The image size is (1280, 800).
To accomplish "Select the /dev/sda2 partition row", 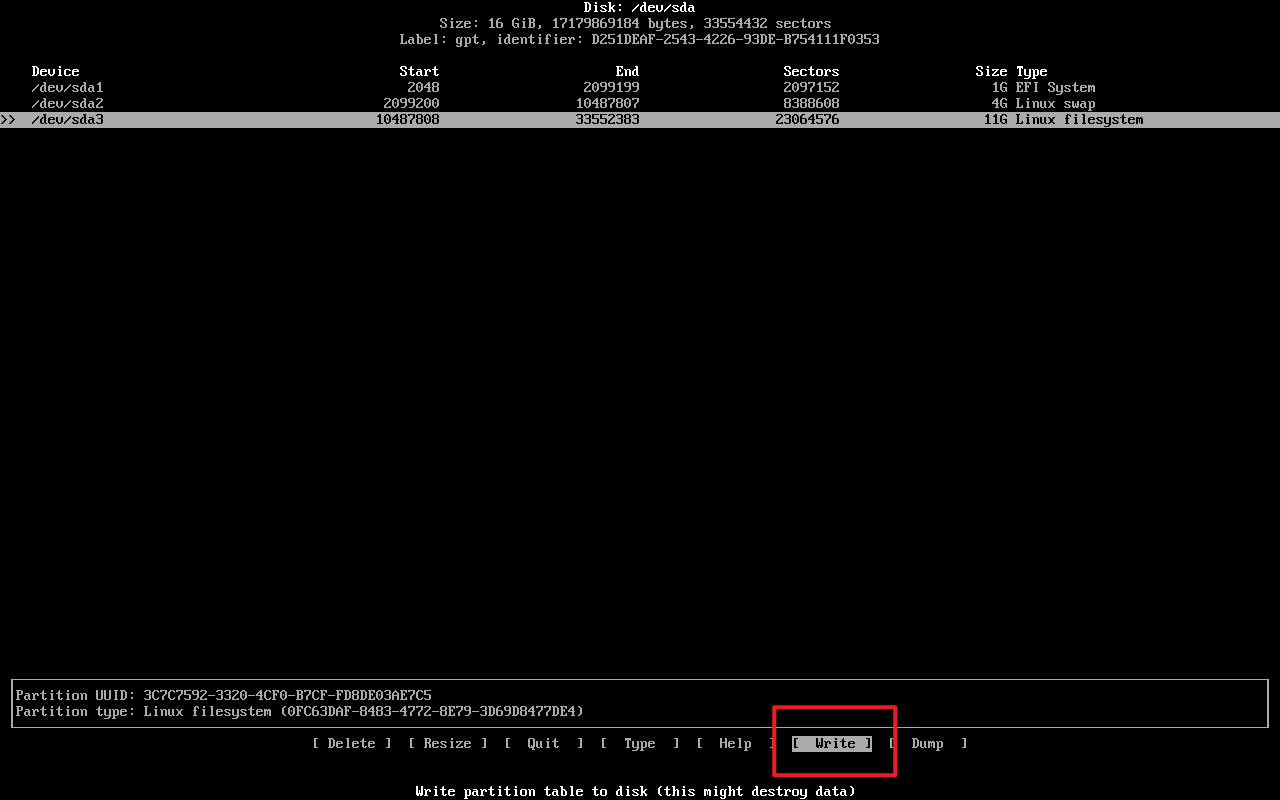I will [67, 103].
